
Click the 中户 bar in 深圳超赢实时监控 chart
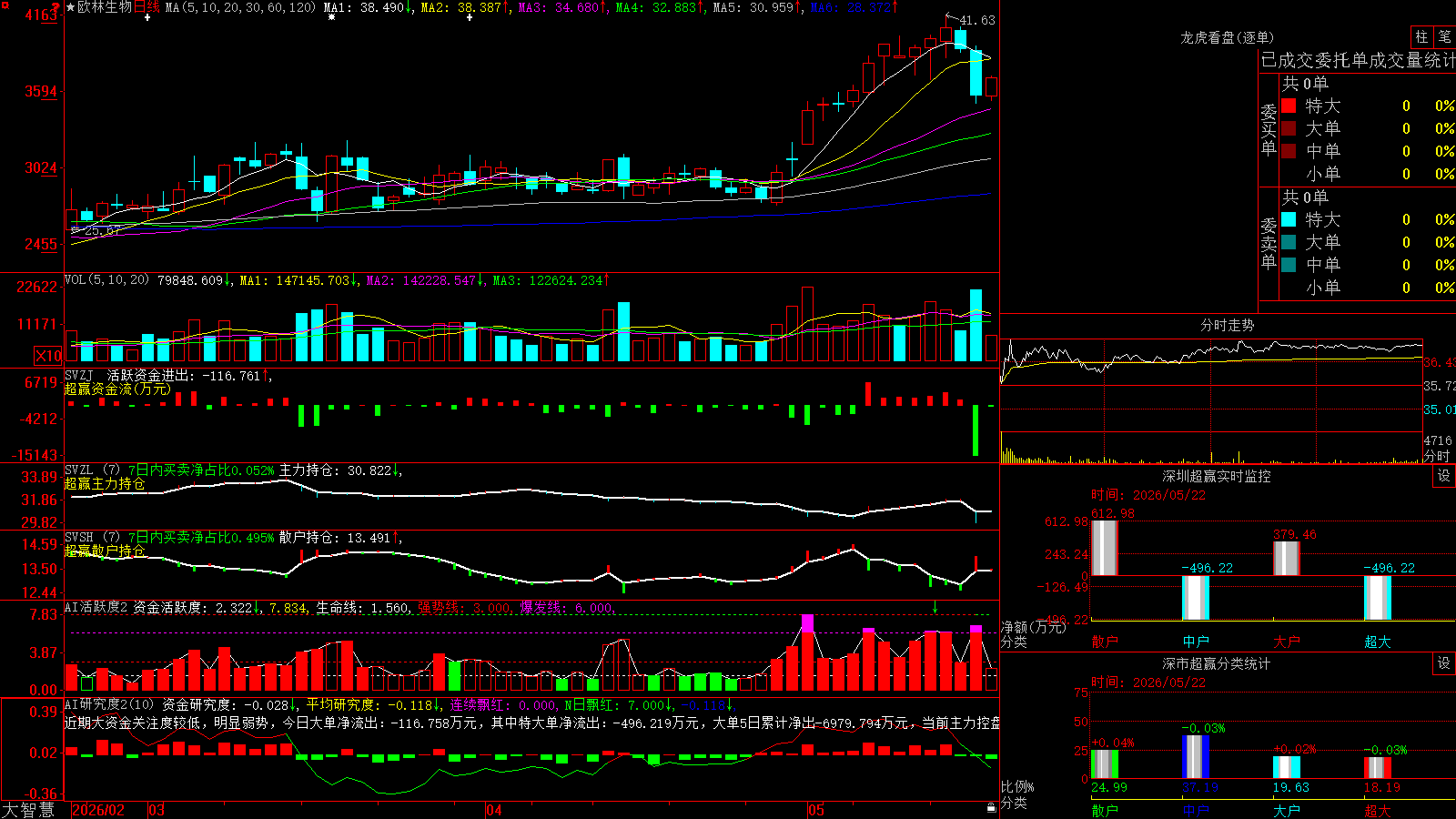tap(1196, 598)
